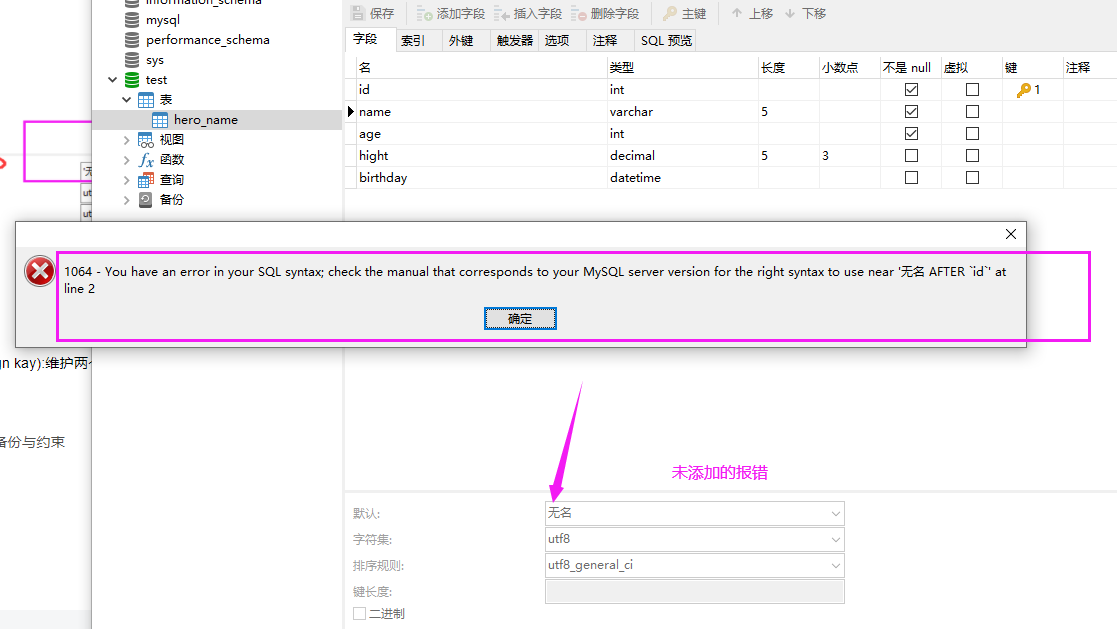Click the Views (视图) node icon

(x=146, y=140)
